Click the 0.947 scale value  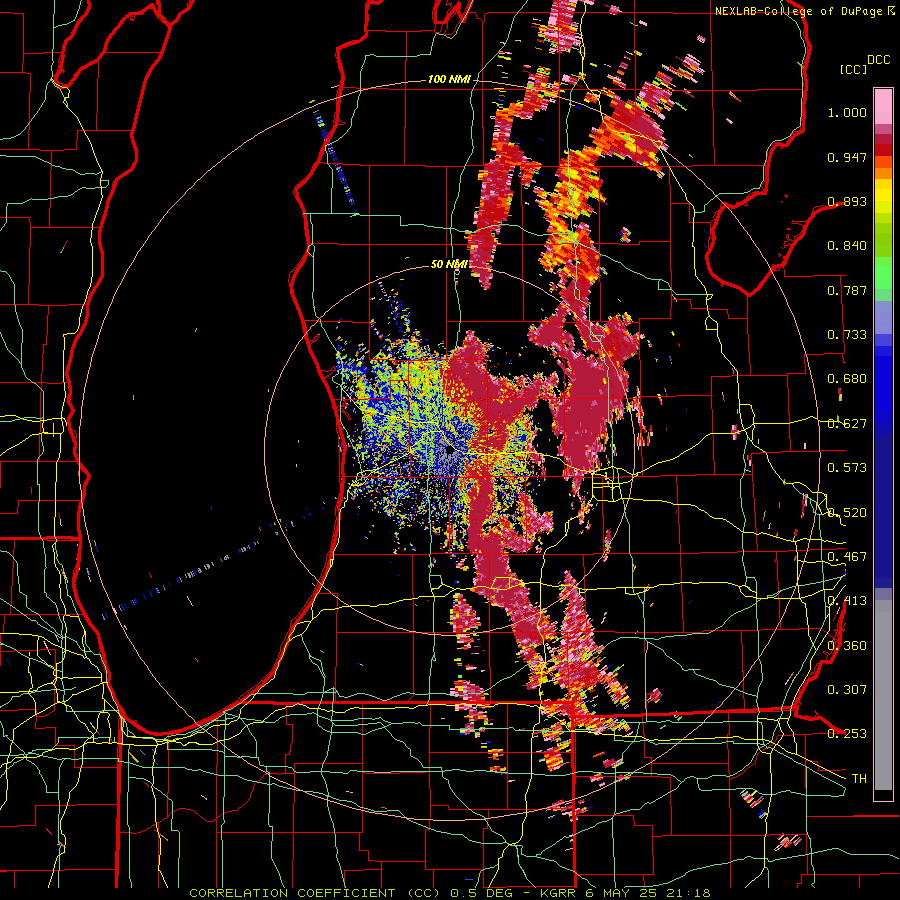tap(847, 157)
